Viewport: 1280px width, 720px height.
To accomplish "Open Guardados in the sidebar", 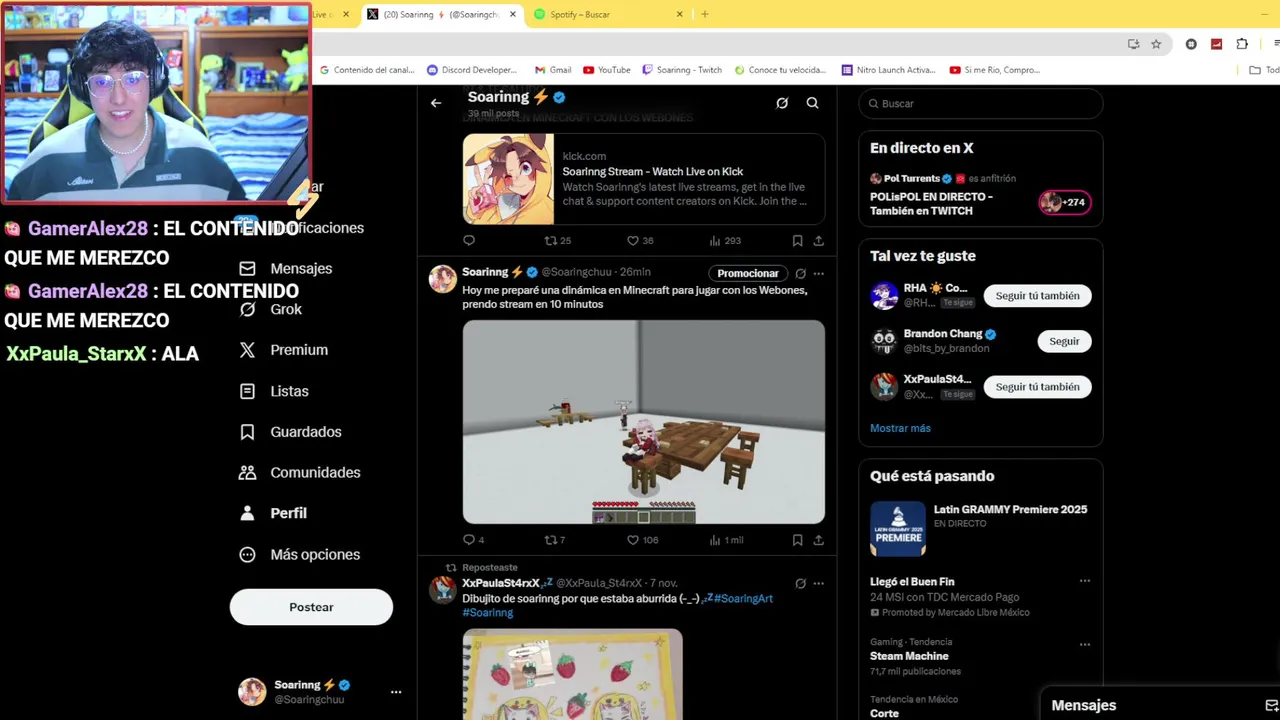I will click(292, 432).
